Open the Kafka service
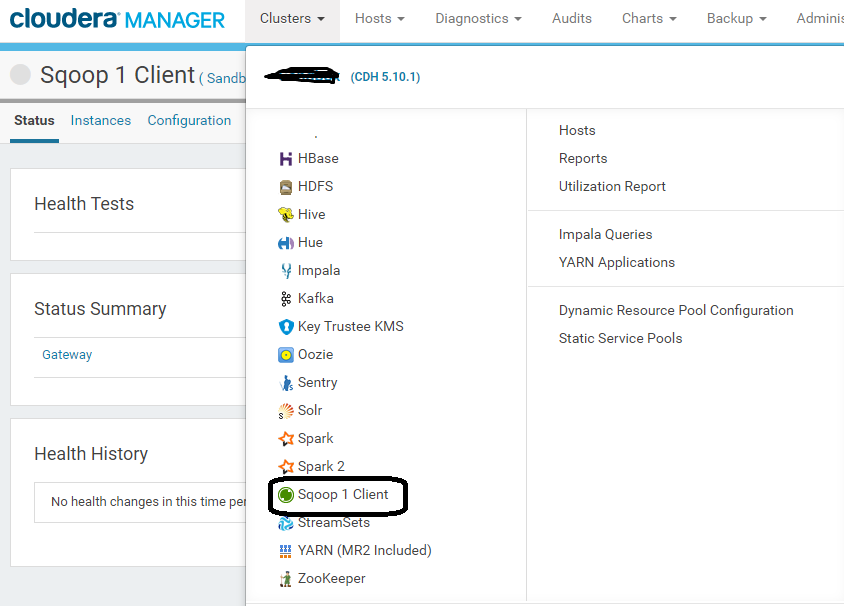This screenshot has width=844, height=606. tap(285, 298)
